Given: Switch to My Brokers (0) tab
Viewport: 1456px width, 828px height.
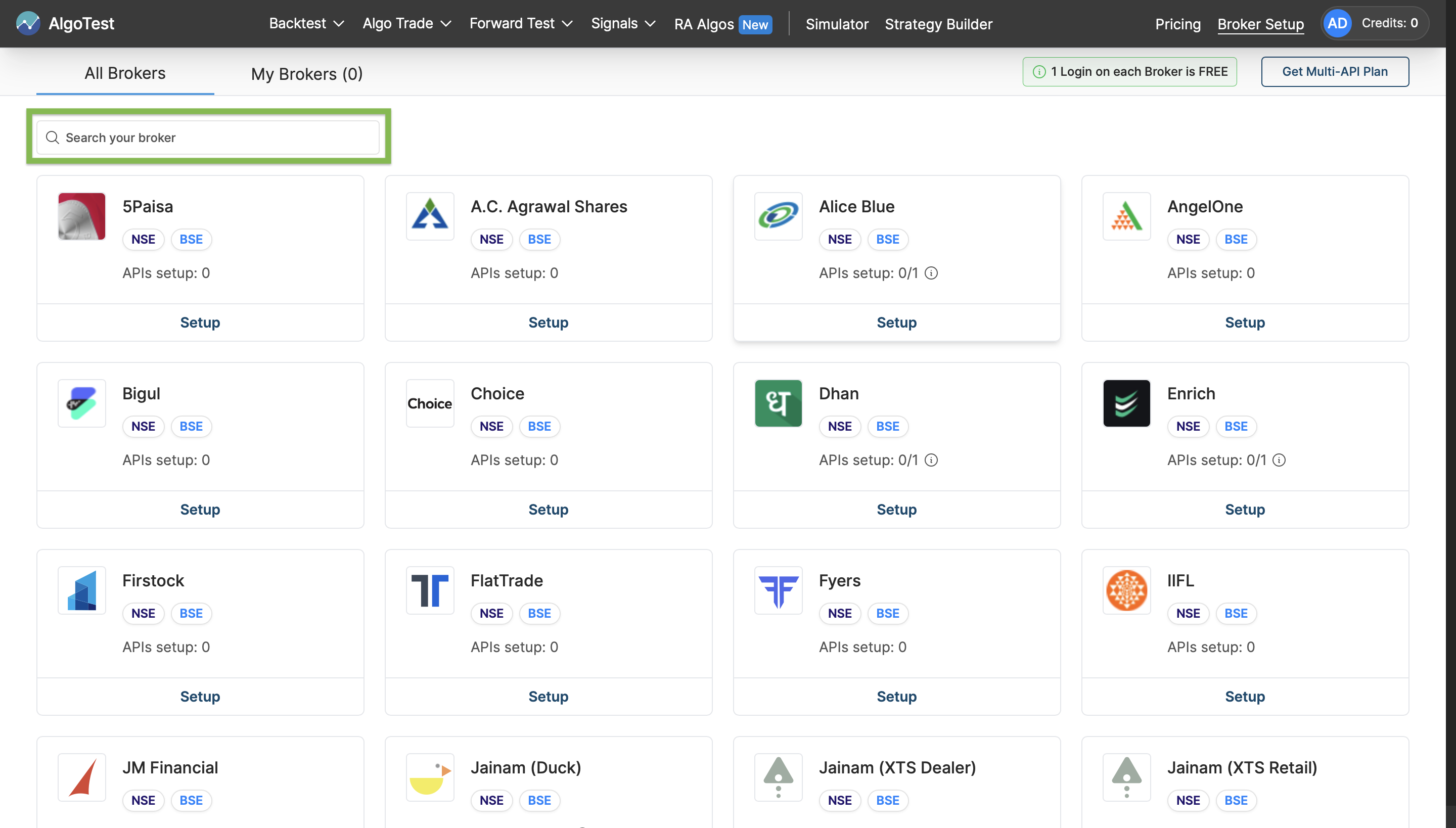Looking at the screenshot, I should tap(306, 74).
